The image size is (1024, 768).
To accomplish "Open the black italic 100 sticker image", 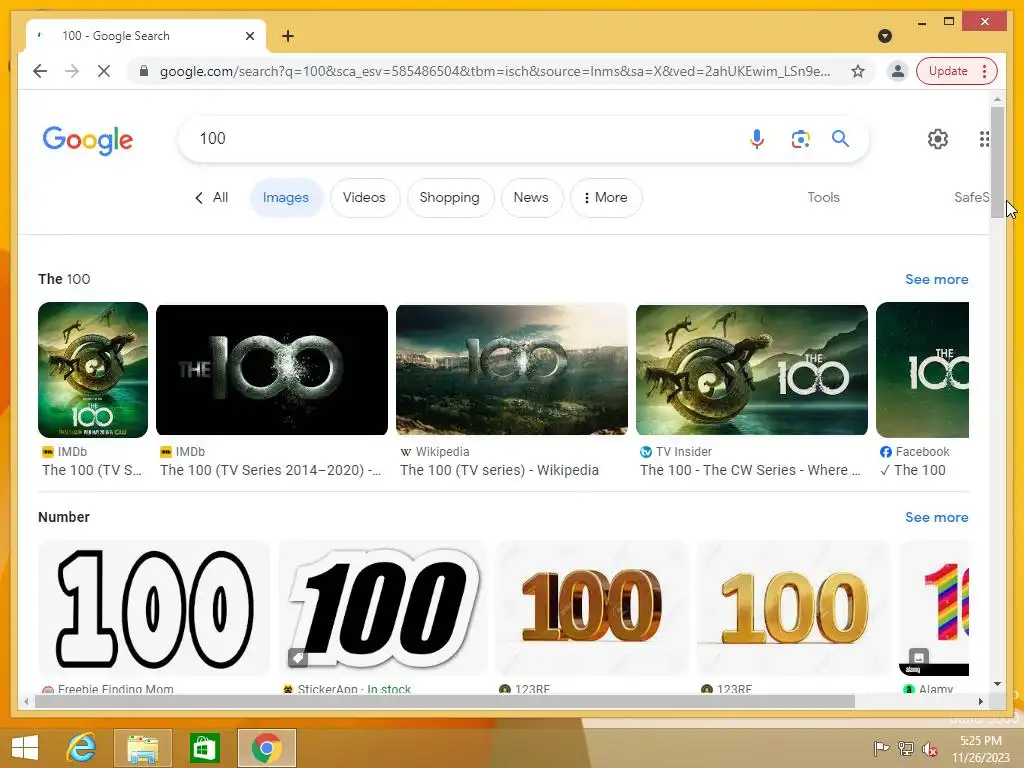I will click(x=383, y=608).
